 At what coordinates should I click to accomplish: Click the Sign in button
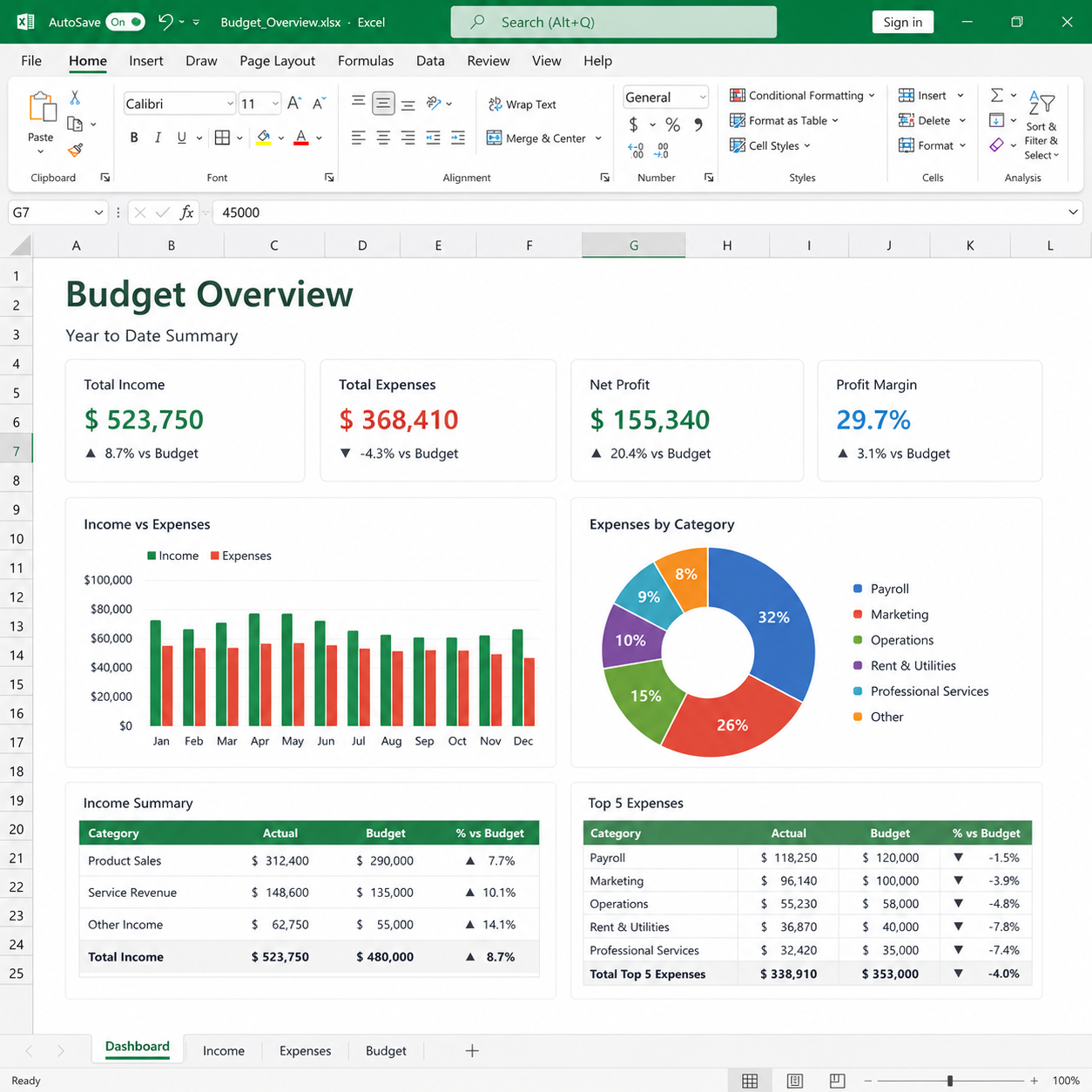903,22
